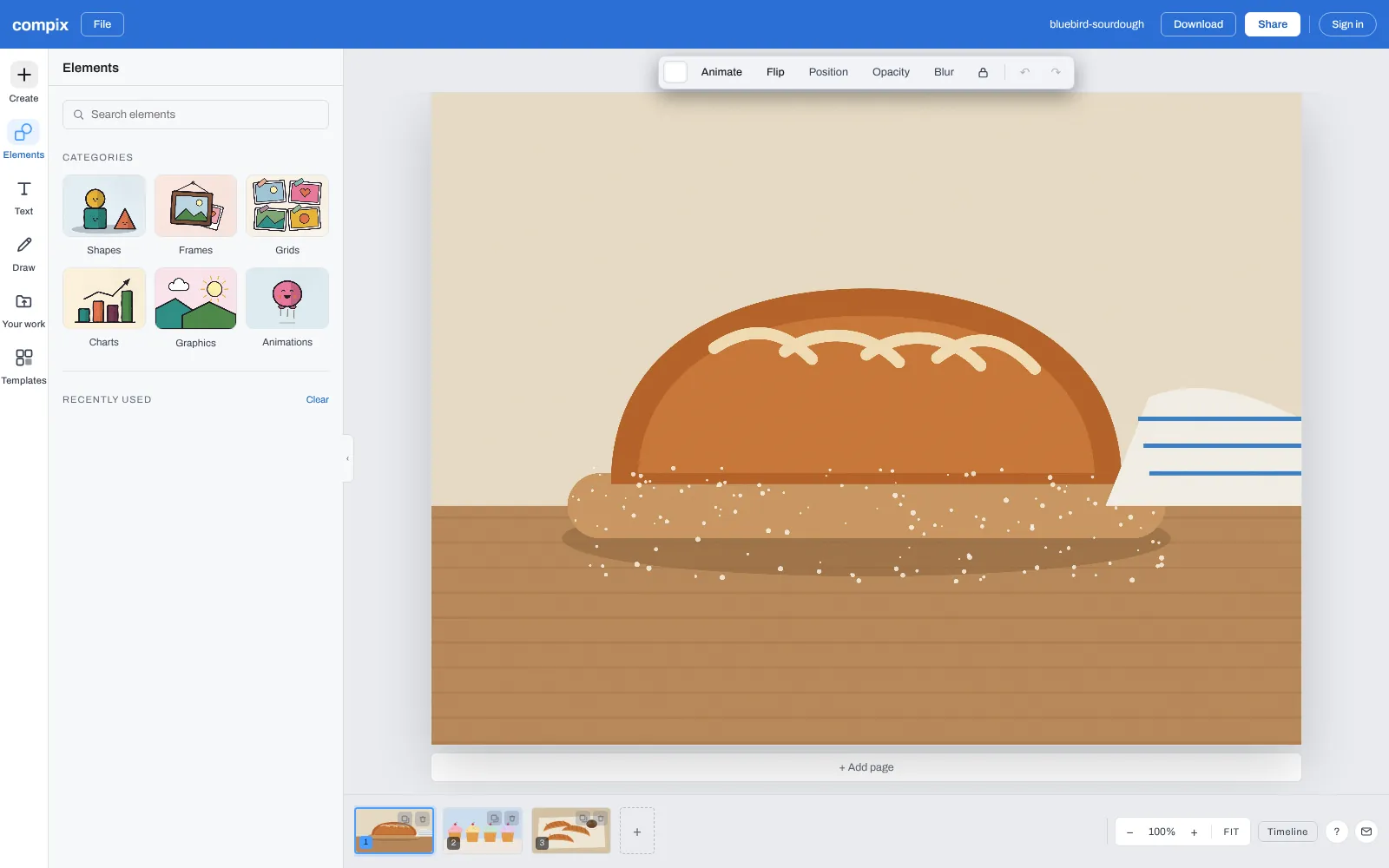Open the Charts category
1389x868 pixels.
pos(104,308)
